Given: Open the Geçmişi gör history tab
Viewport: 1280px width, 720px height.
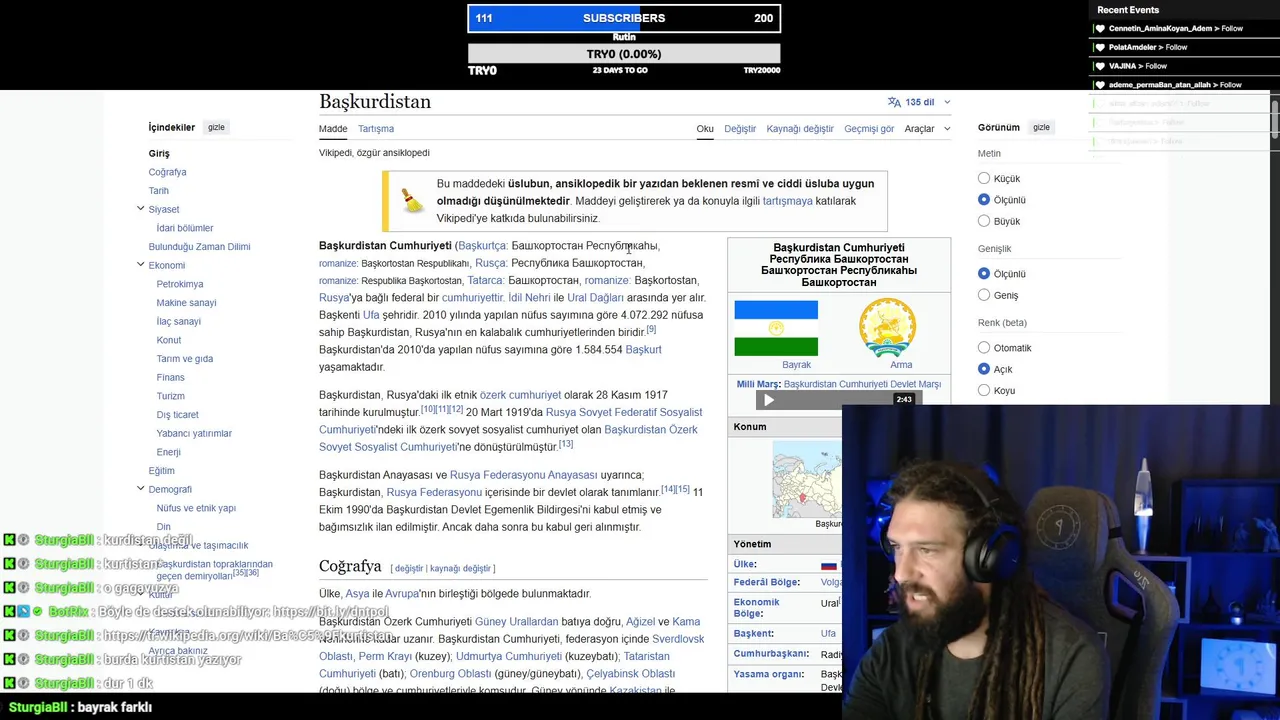Looking at the screenshot, I should click(x=869, y=129).
